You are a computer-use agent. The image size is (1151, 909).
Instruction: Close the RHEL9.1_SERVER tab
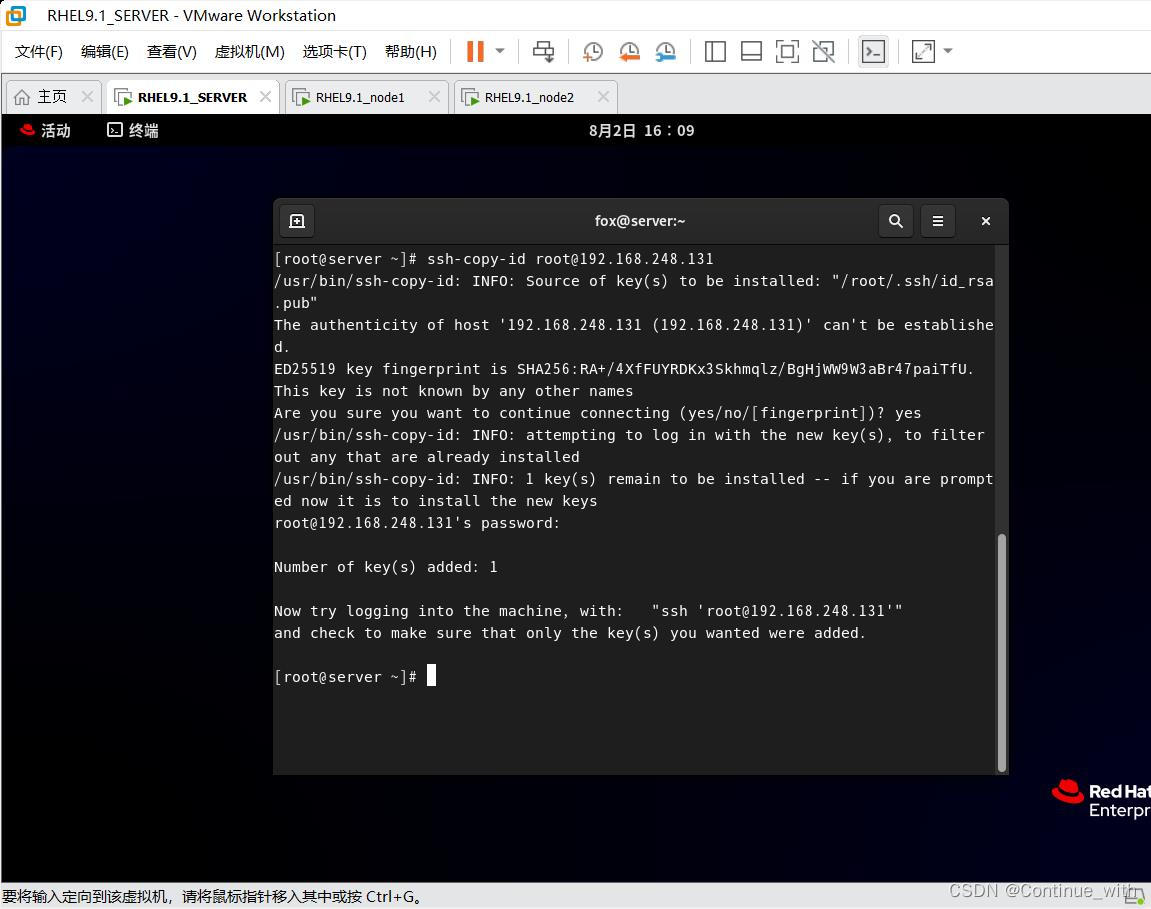coord(266,97)
